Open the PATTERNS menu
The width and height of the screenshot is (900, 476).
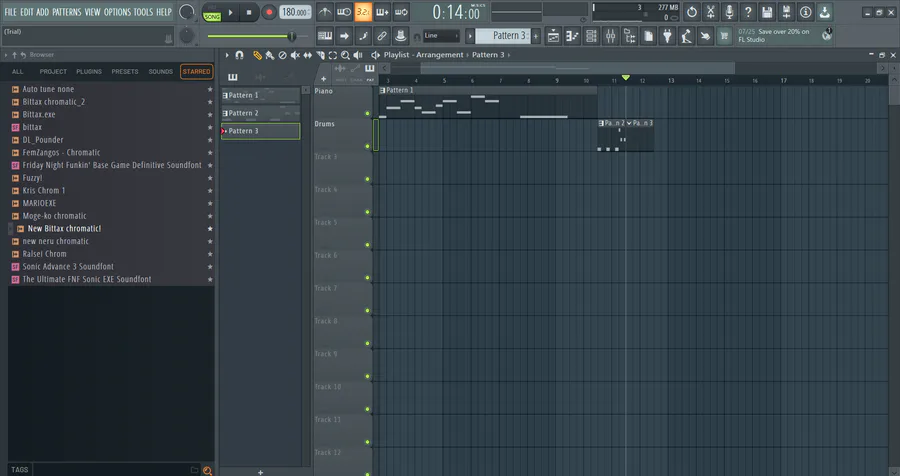[67, 12]
